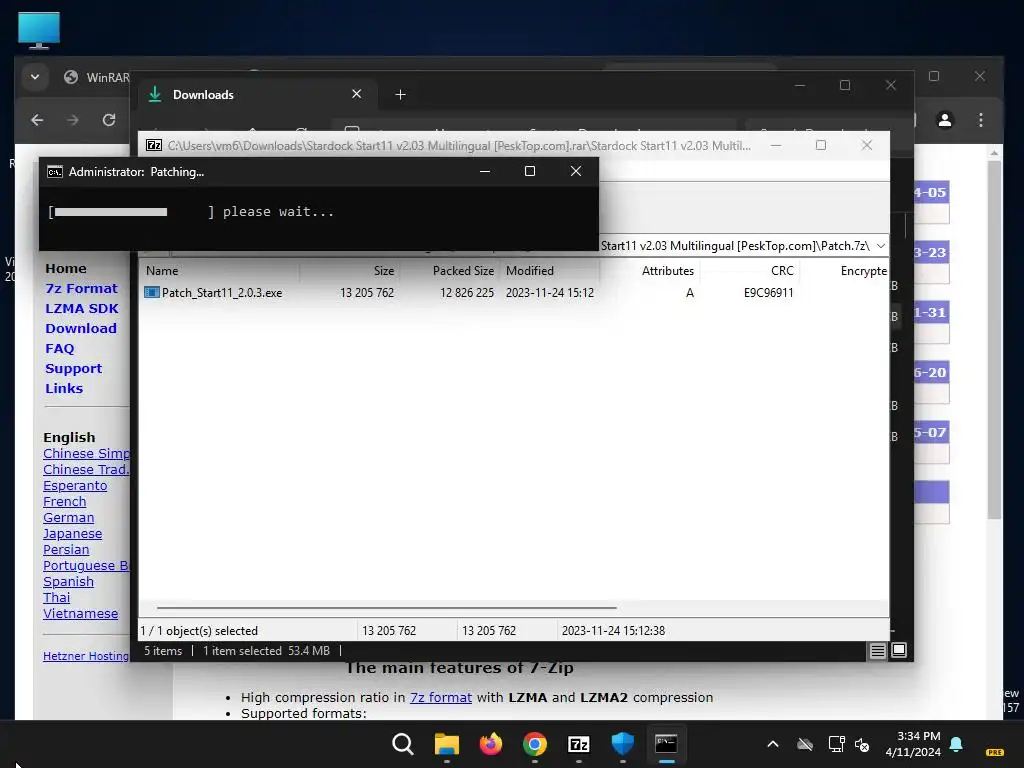Viewport: 1024px width, 768px height.
Task: Switch site language to Persian
Action: tap(66, 550)
